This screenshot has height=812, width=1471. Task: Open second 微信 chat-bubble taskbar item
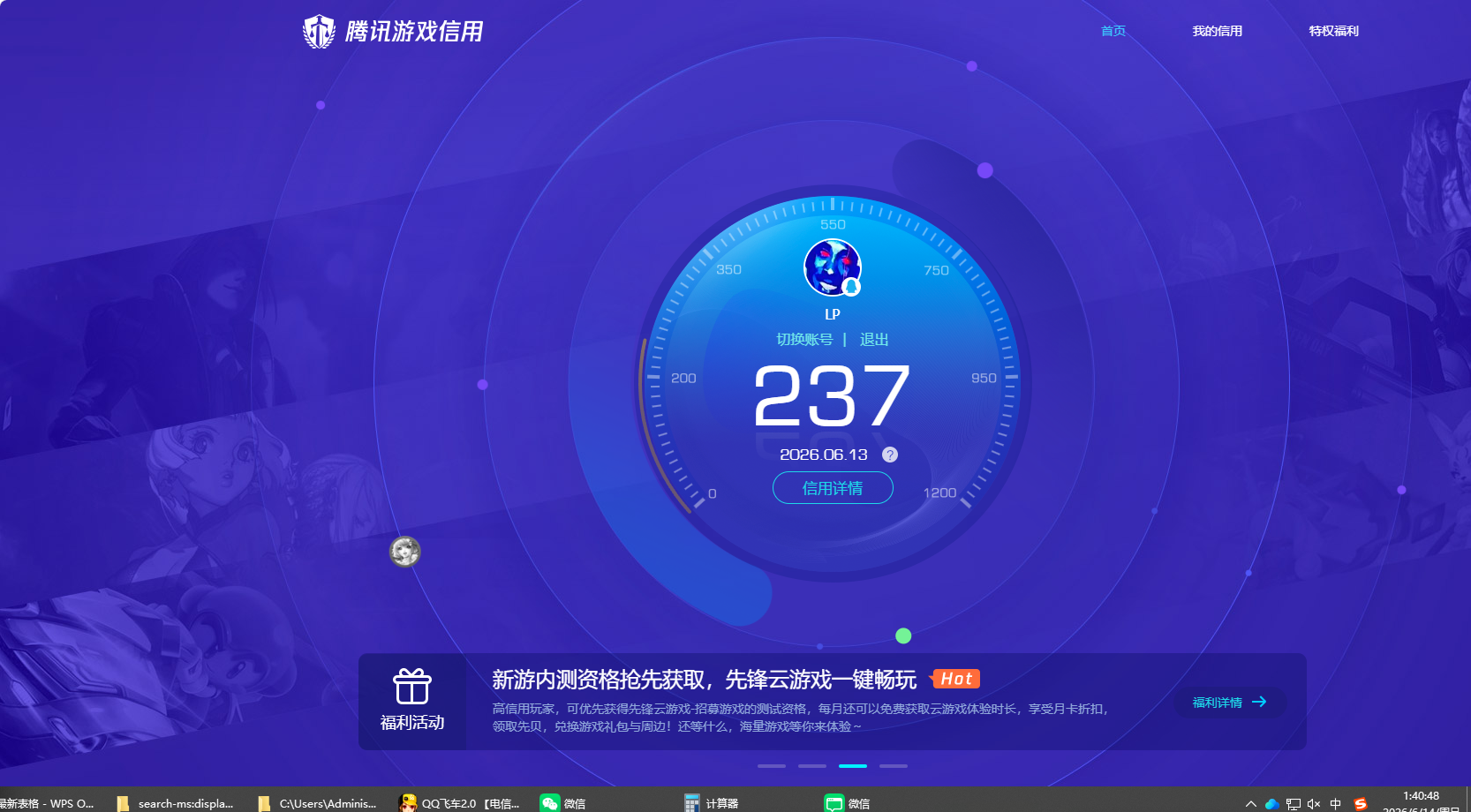[x=848, y=803]
